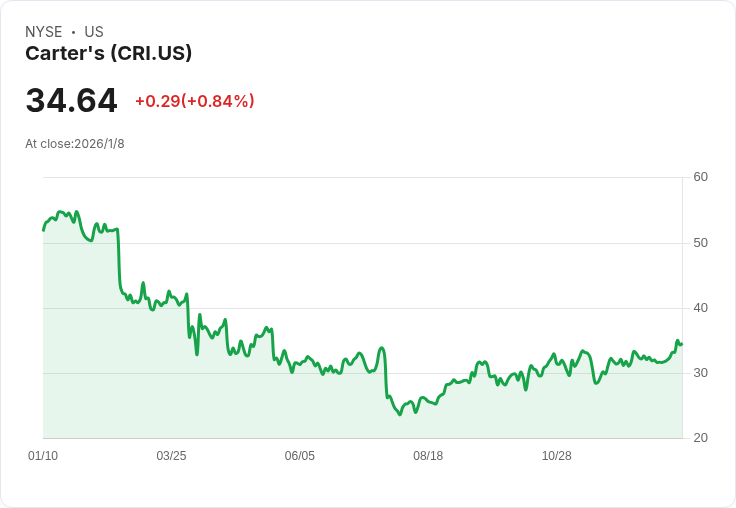This screenshot has width=736, height=508.
Task: Click the 60 value on price axis
Action: [x=700, y=177]
